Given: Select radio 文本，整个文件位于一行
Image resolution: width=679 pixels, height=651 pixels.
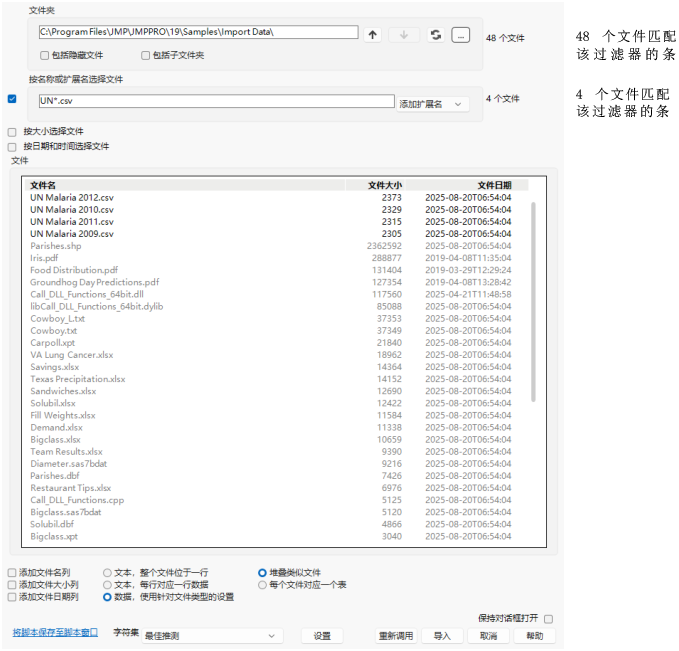Looking at the screenshot, I should point(107,573).
